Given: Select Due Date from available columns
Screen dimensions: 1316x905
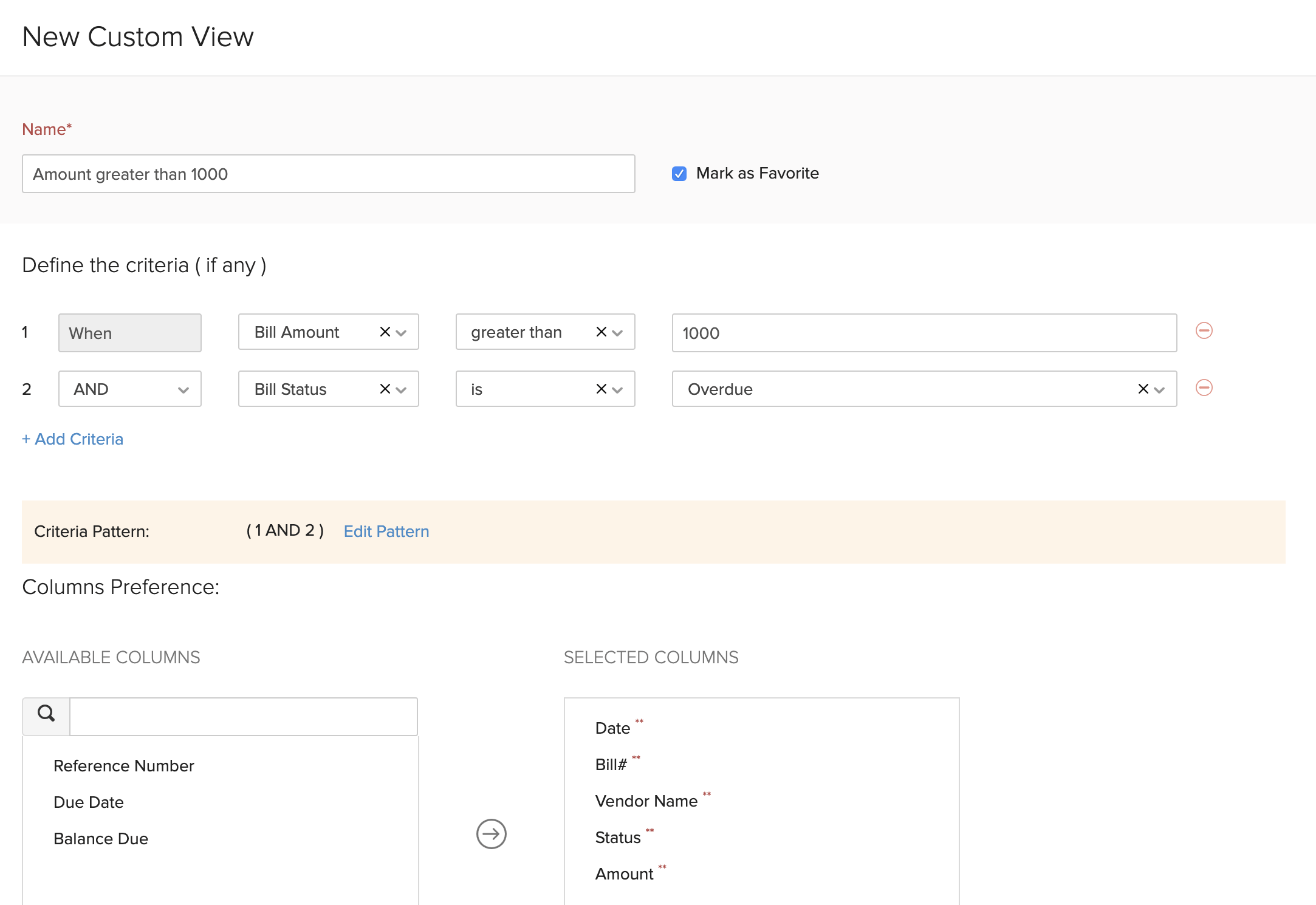Looking at the screenshot, I should 89,802.
